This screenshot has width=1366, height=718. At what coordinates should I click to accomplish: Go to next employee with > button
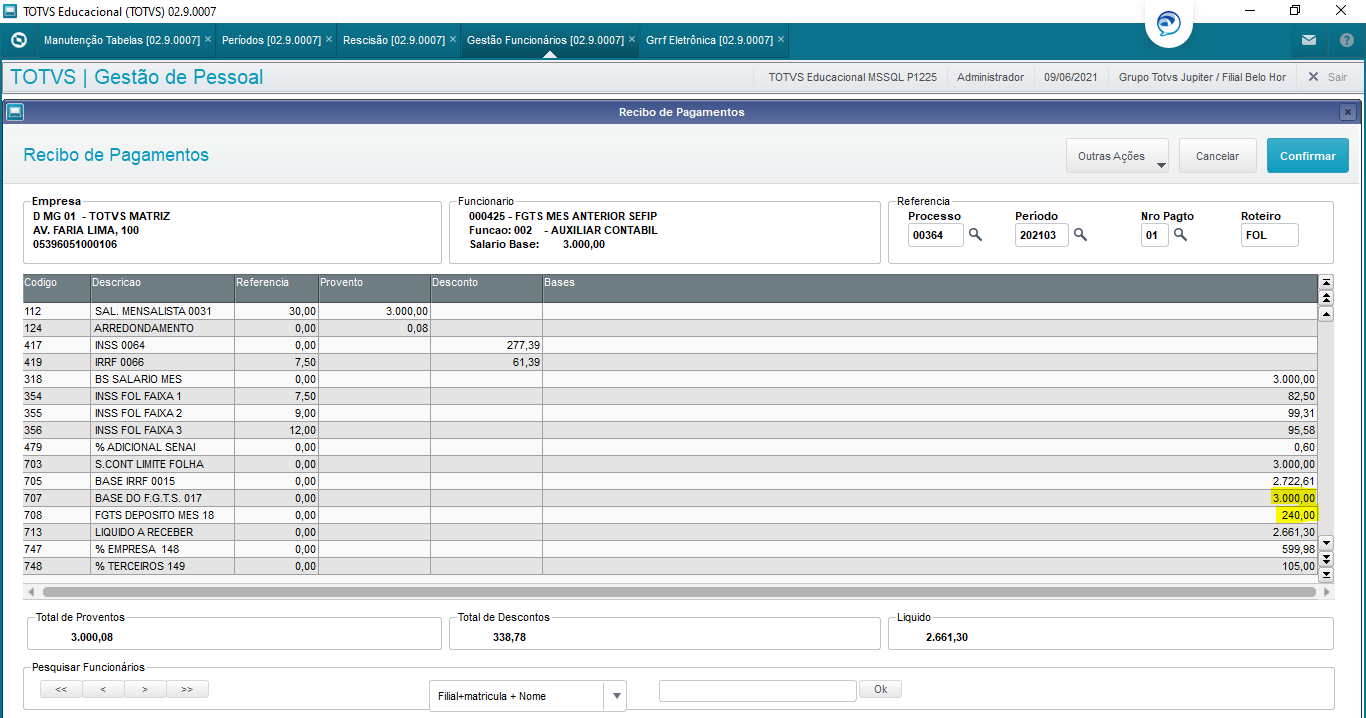pos(145,689)
